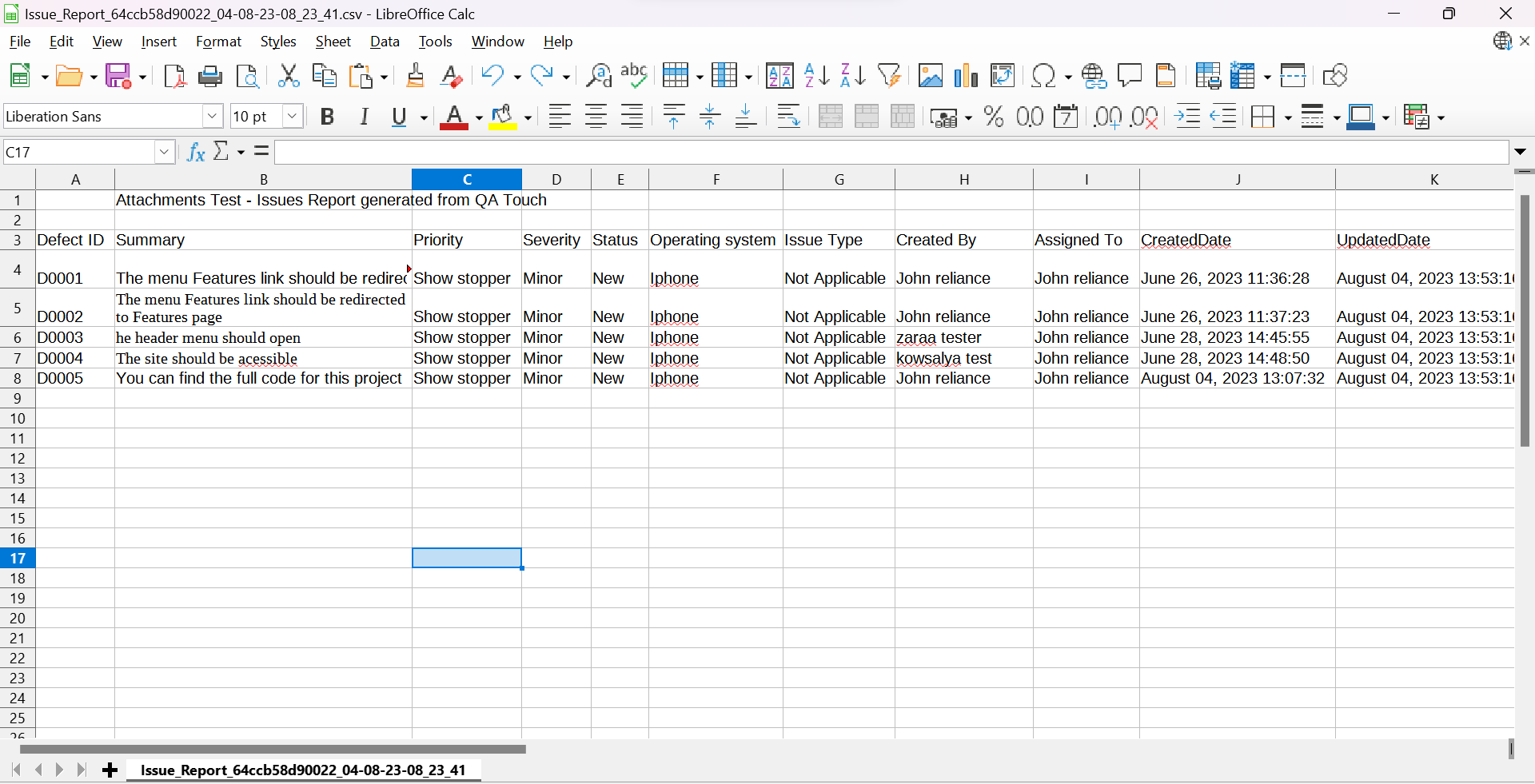Click the Clone Formatting paintbrush icon
The width and height of the screenshot is (1535, 784).
pos(415,76)
